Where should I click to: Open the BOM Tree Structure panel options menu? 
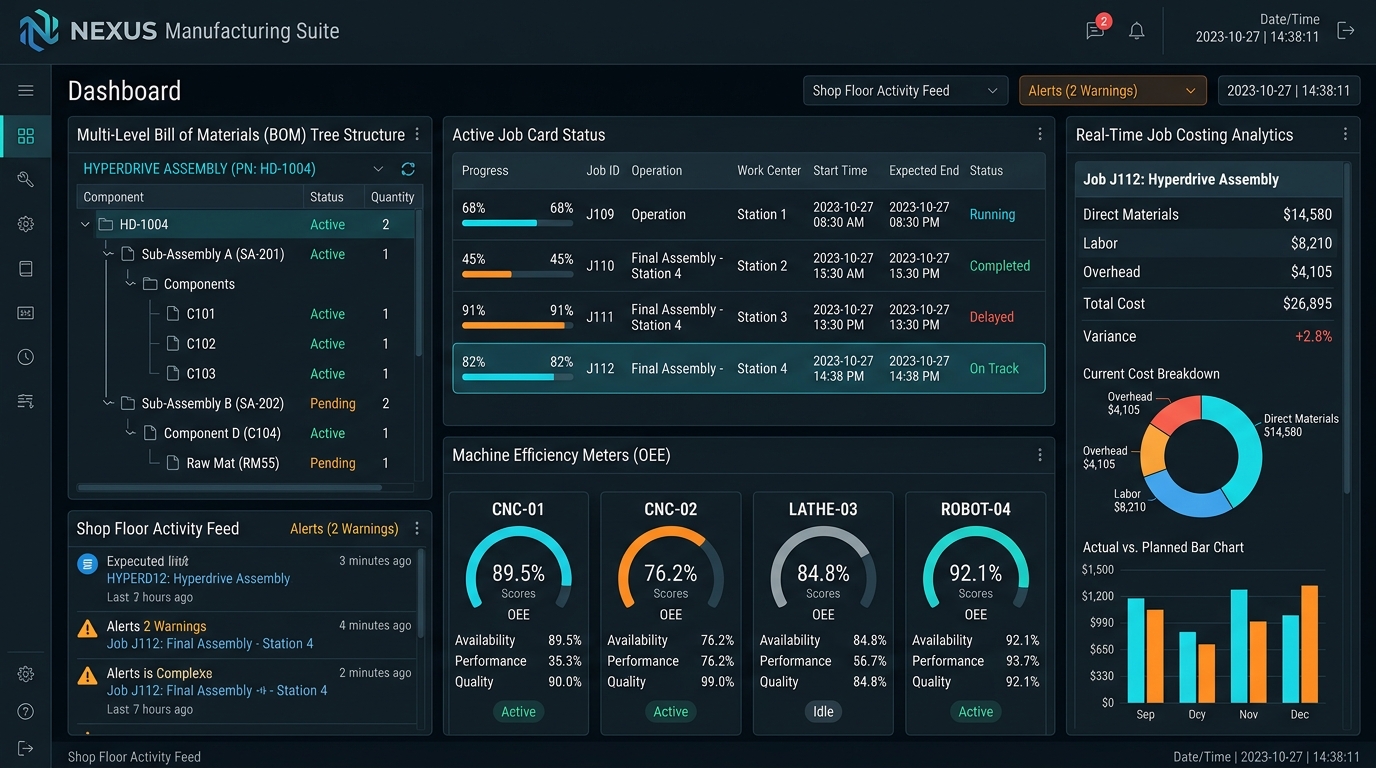[417, 135]
